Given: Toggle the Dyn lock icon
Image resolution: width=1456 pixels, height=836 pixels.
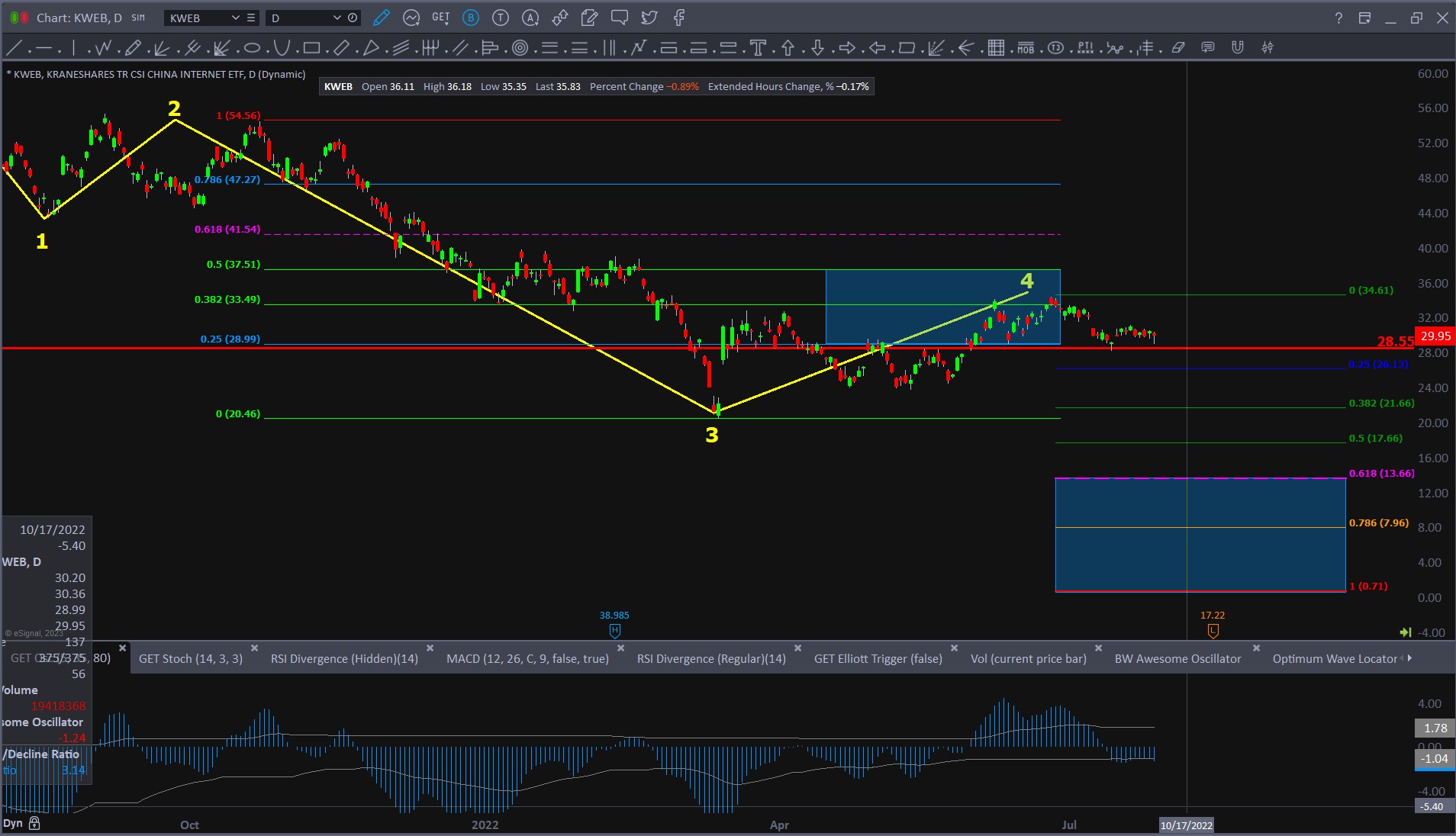Looking at the screenshot, I should [34, 823].
